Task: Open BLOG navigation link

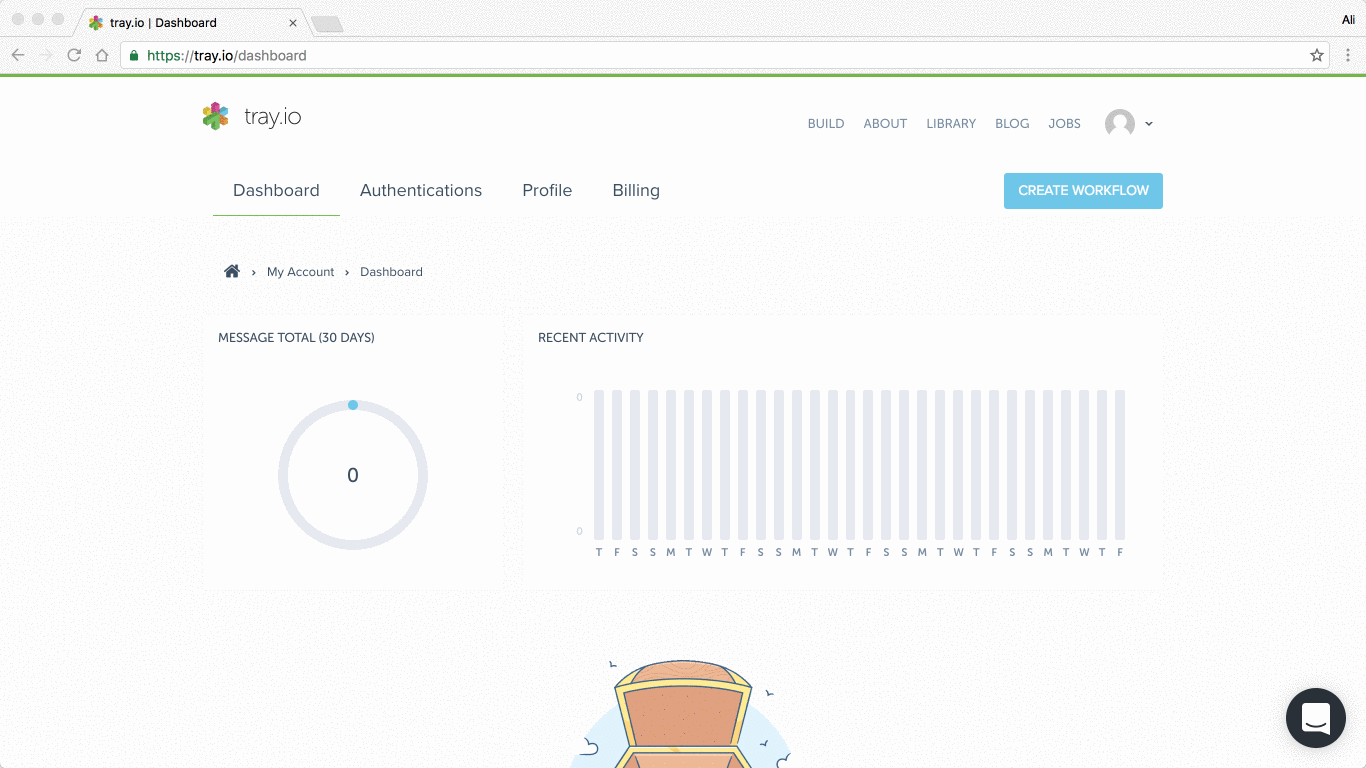Action: point(1012,124)
